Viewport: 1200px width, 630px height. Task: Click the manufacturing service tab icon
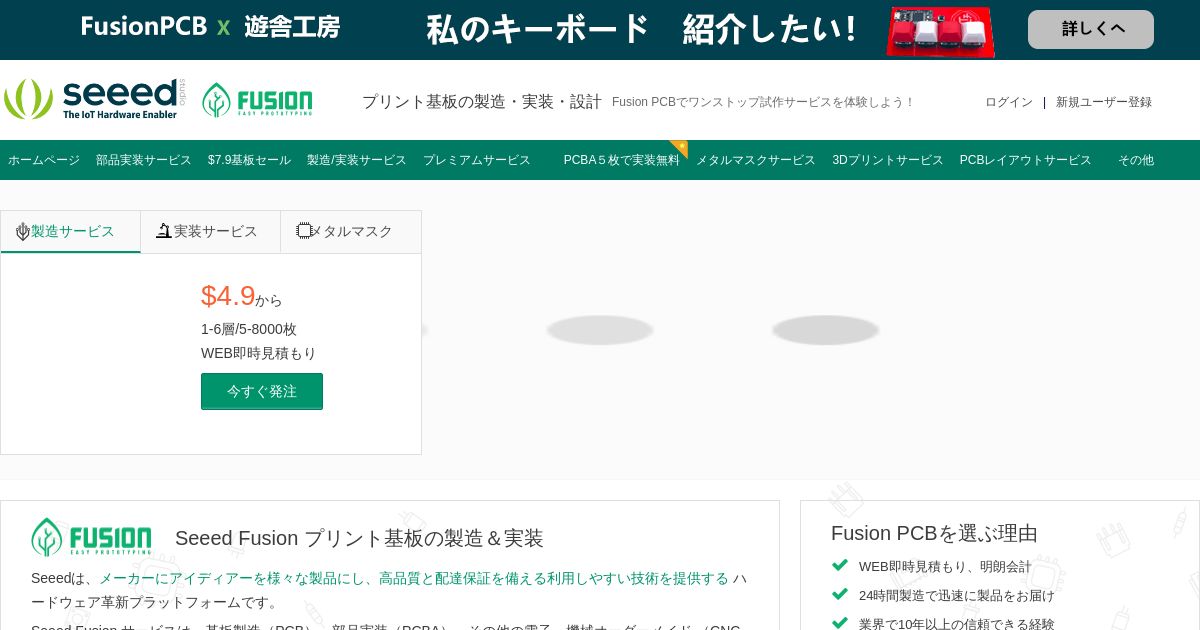pyautogui.click(x=23, y=232)
